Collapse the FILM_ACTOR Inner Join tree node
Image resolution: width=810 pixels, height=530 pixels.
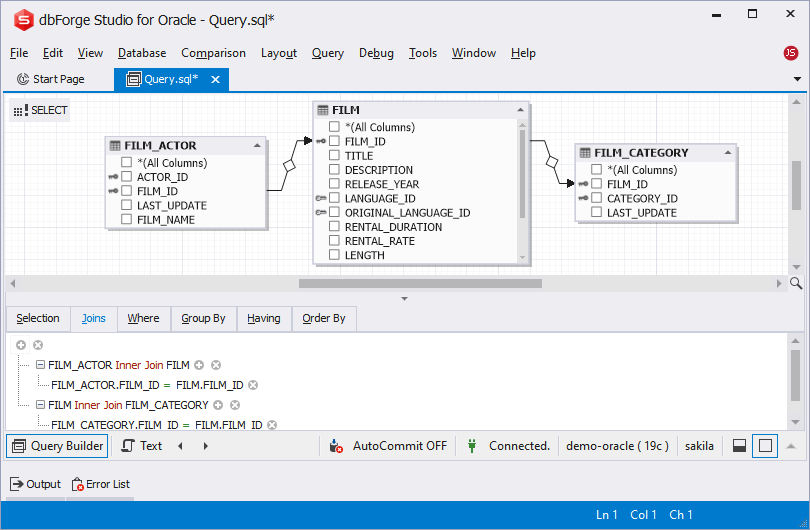pyautogui.click(x=40, y=365)
